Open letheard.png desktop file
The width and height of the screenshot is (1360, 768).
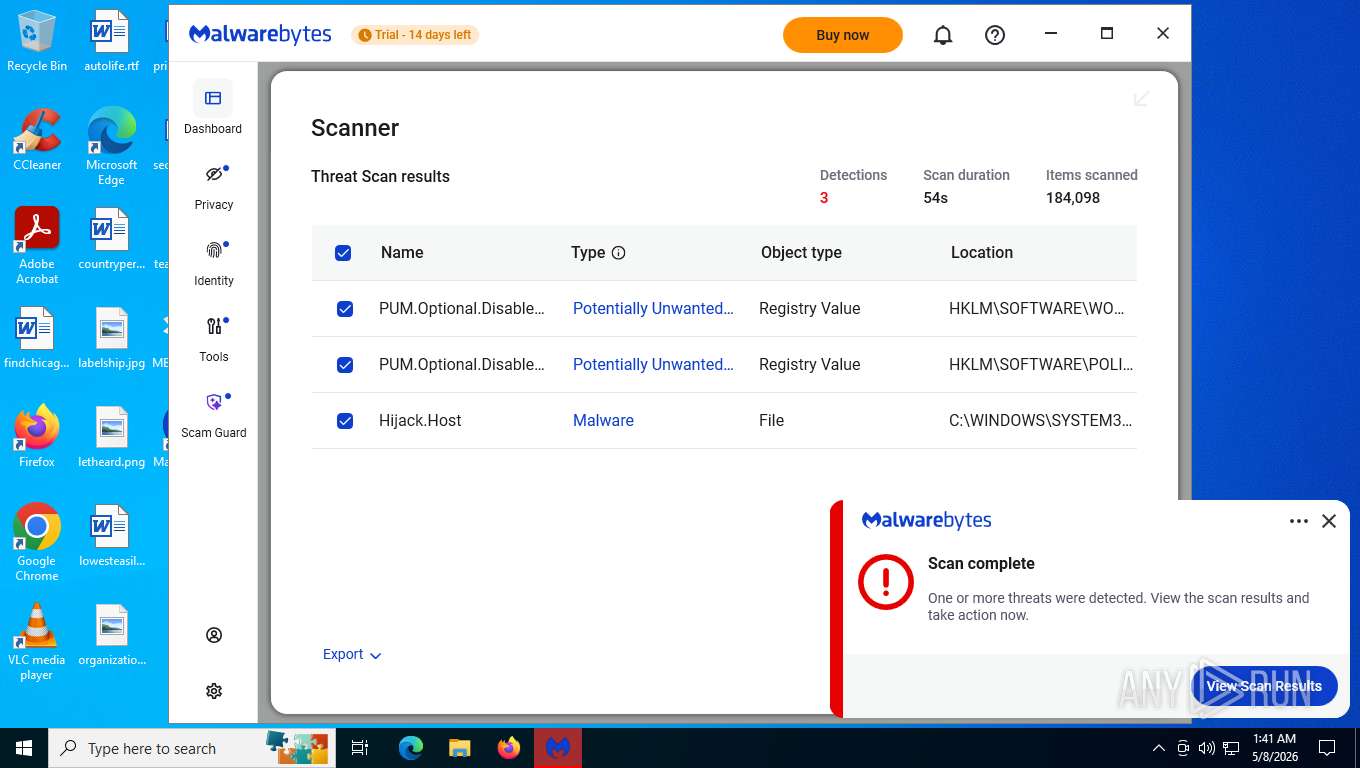coord(111,437)
